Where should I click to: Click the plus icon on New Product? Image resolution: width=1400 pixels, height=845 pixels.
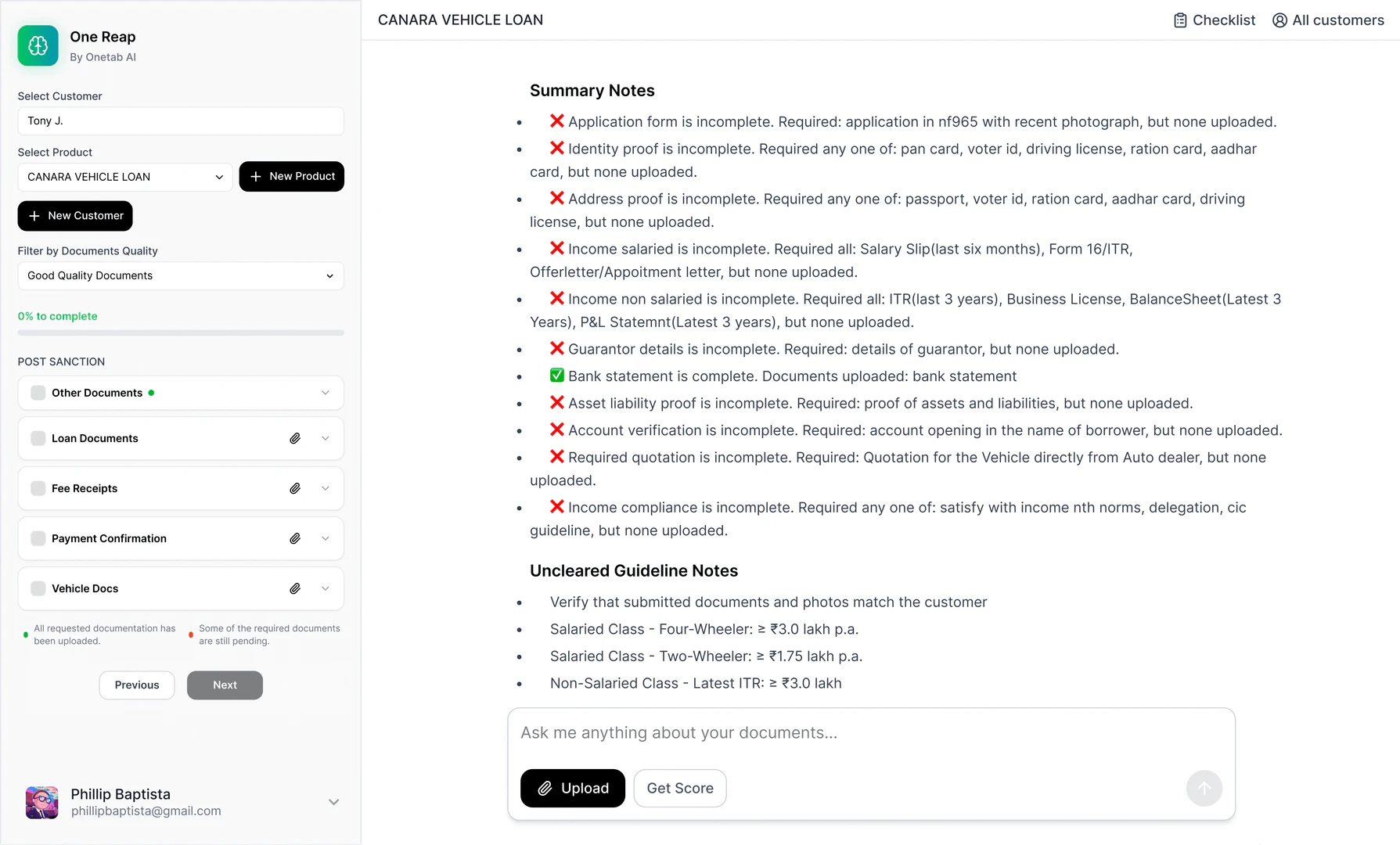255,177
